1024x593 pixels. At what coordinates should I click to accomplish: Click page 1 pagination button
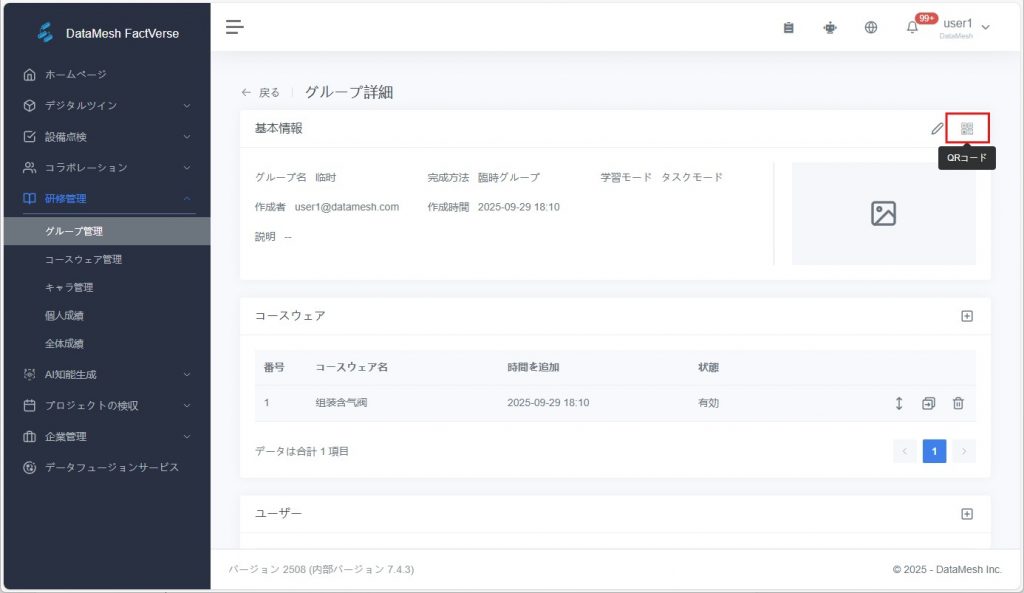click(x=934, y=451)
